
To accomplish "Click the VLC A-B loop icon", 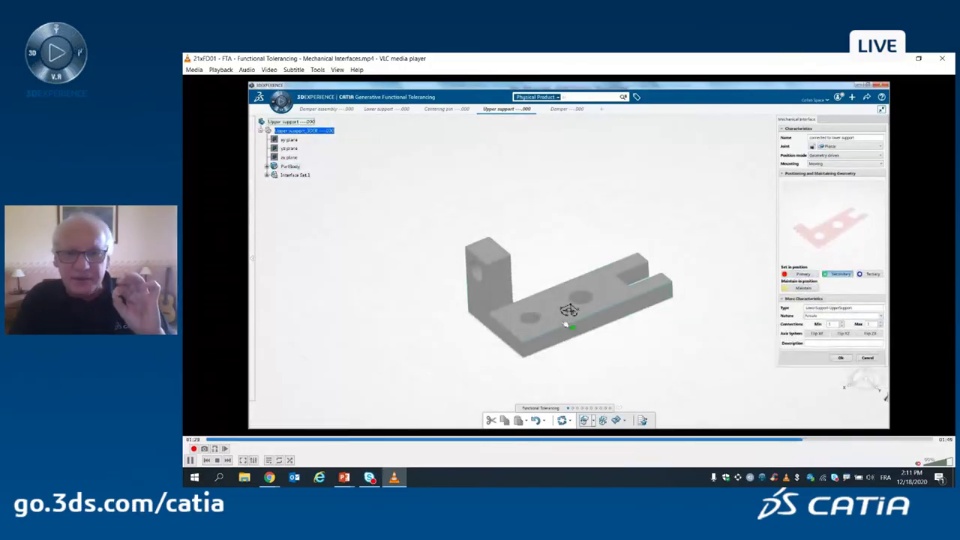I will [x=214, y=449].
